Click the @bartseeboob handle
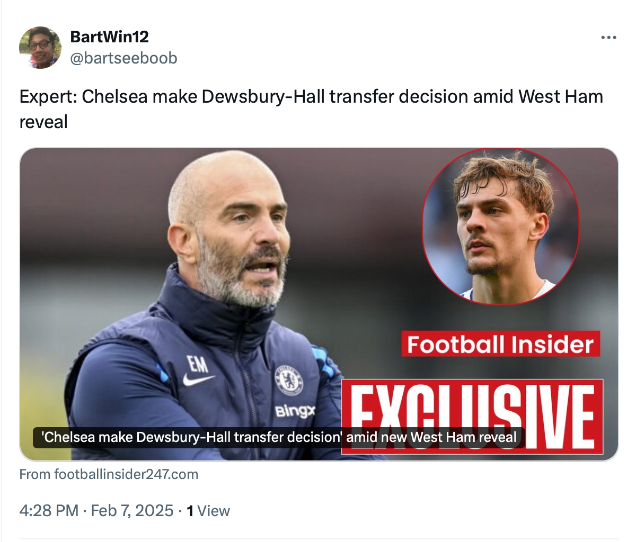 (x=123, y=58)
